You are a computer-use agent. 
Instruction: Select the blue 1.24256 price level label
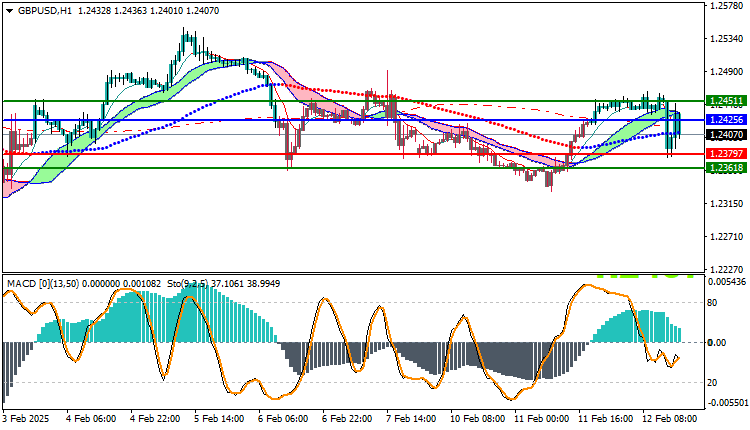tap(726, 120)
